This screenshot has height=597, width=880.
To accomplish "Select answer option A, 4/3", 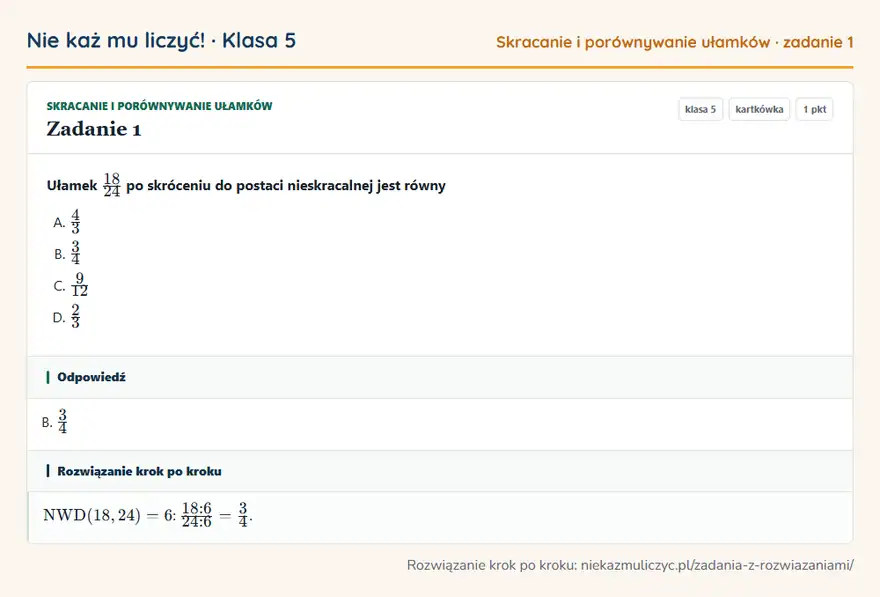I will [x=67, y=222].
